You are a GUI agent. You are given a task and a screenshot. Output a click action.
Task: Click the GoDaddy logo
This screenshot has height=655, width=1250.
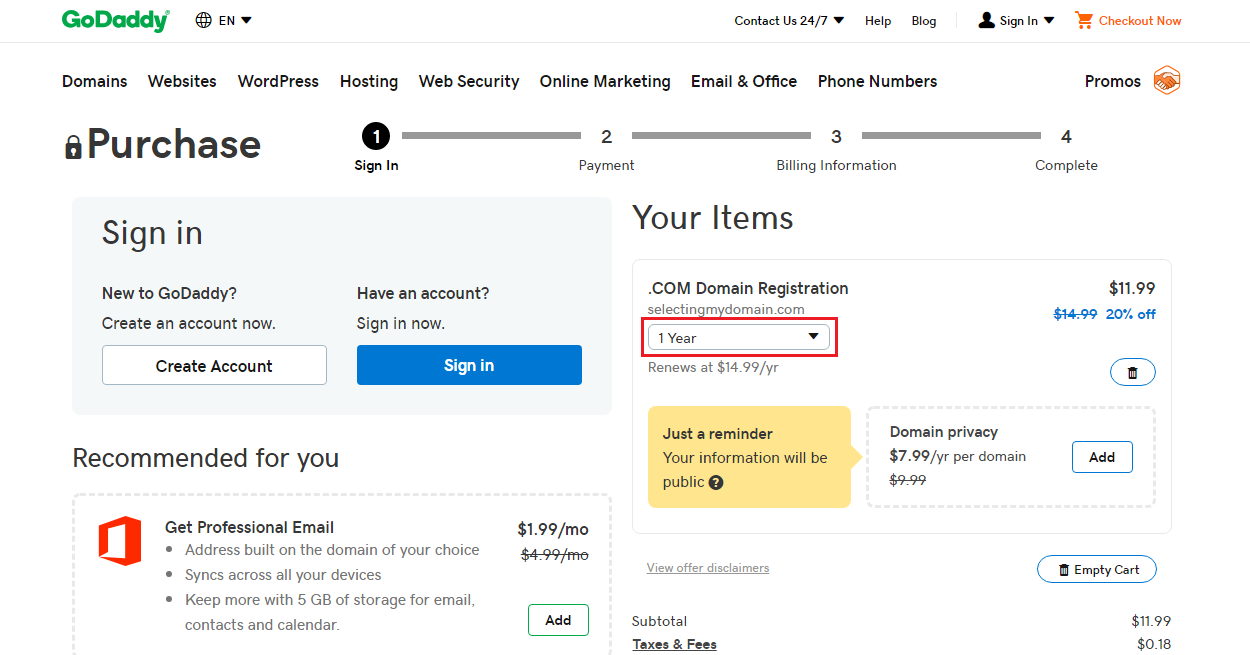(x=115, y=20)
